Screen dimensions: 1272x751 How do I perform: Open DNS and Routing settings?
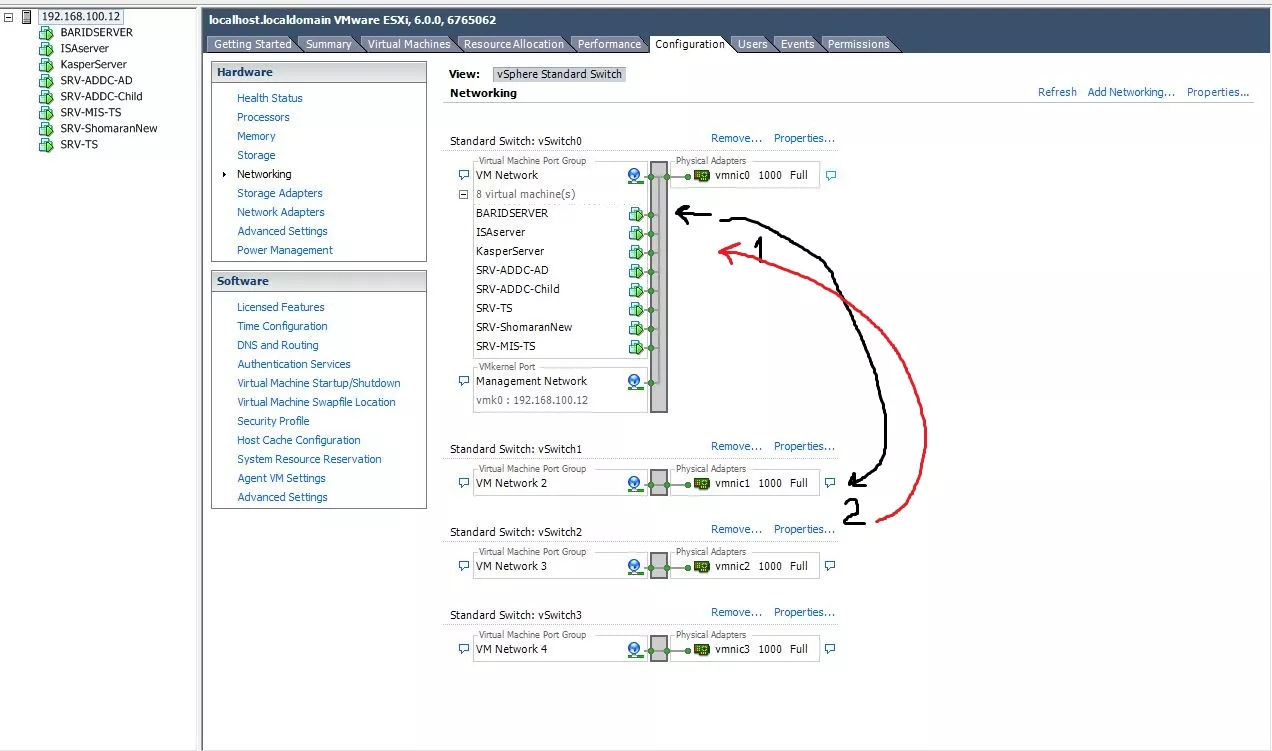pos(278,345)
